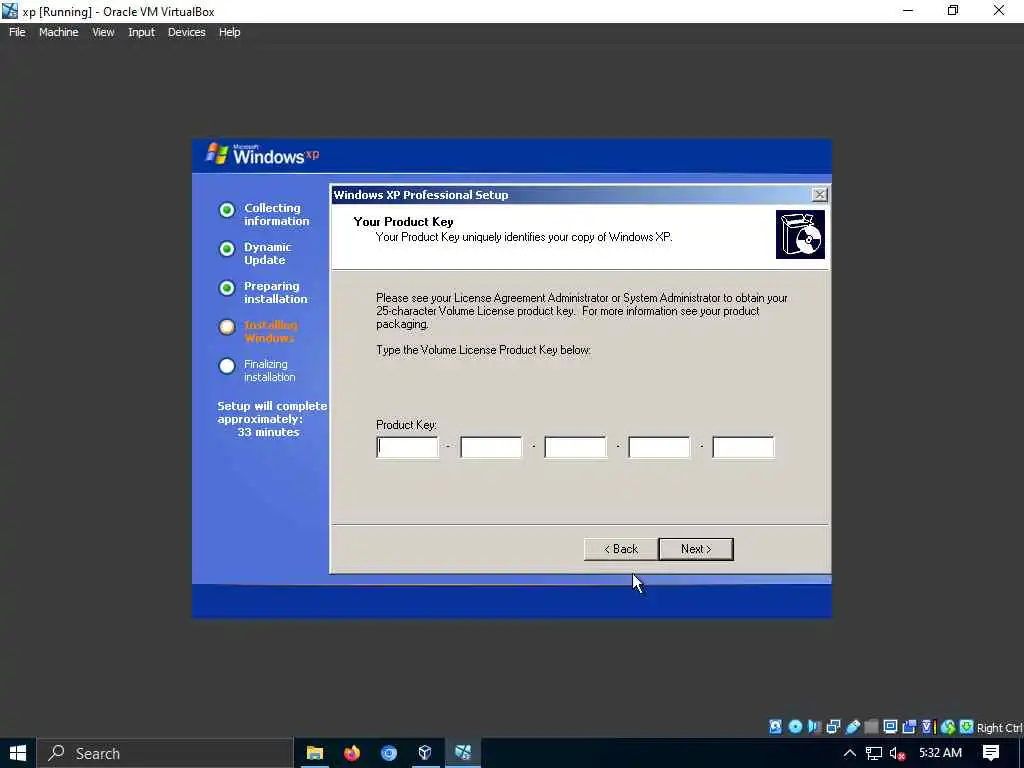Screen dimensions: 1024x768
Task: Click the Windows XP setup software box icon
Action: click(x=800, y=234)
